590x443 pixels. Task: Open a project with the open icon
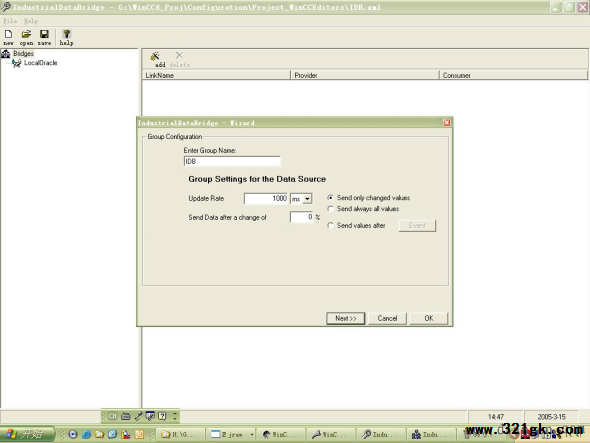click(x=26, y=38)
